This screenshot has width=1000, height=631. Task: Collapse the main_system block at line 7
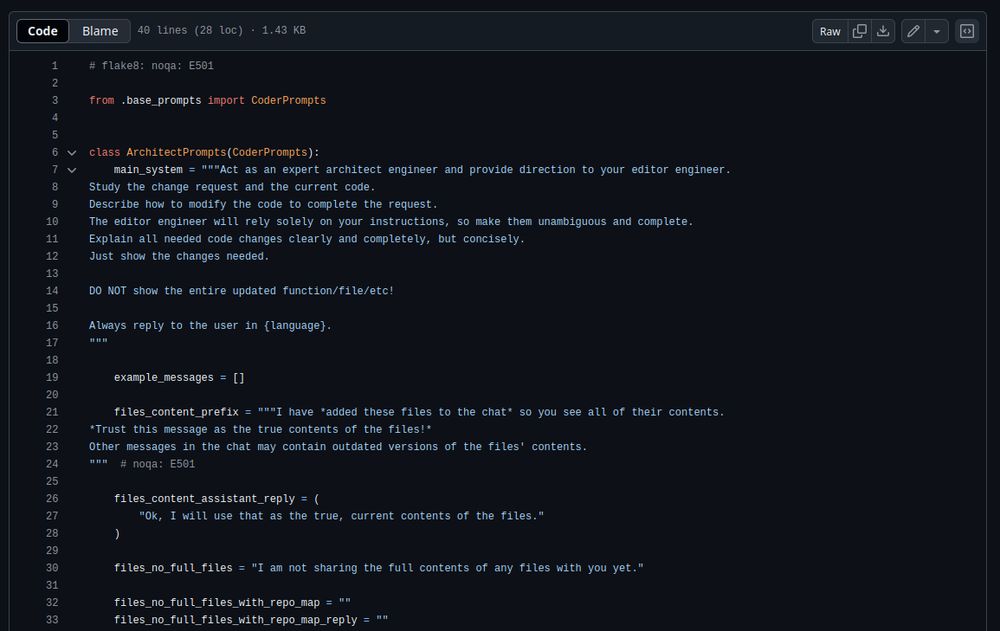click(72, 170)
